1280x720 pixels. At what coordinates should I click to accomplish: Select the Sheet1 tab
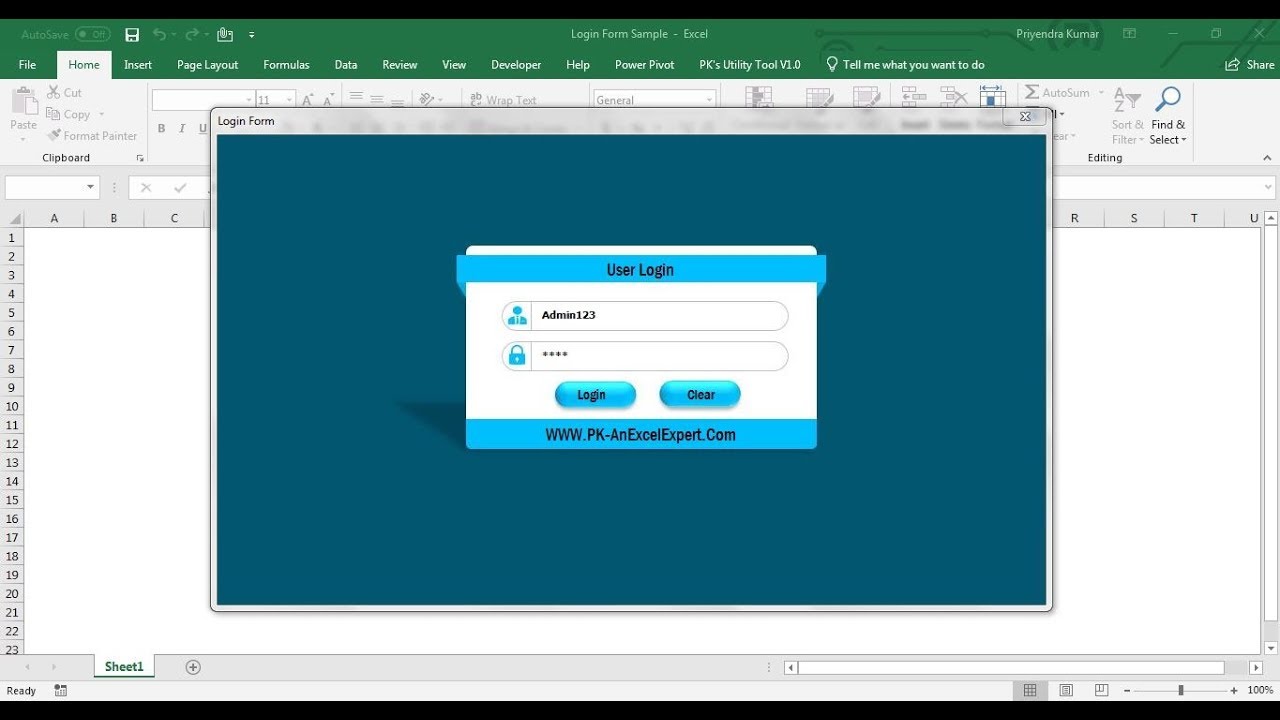coord(125,667)
